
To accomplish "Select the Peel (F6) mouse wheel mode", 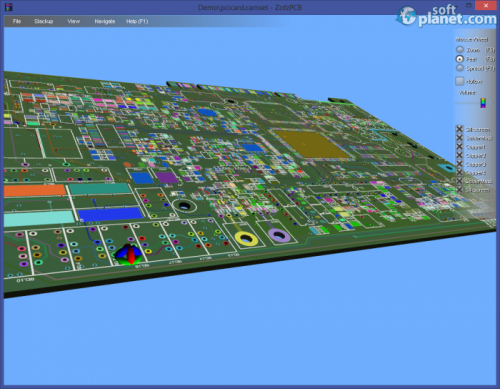I will [x=460, y=59].
